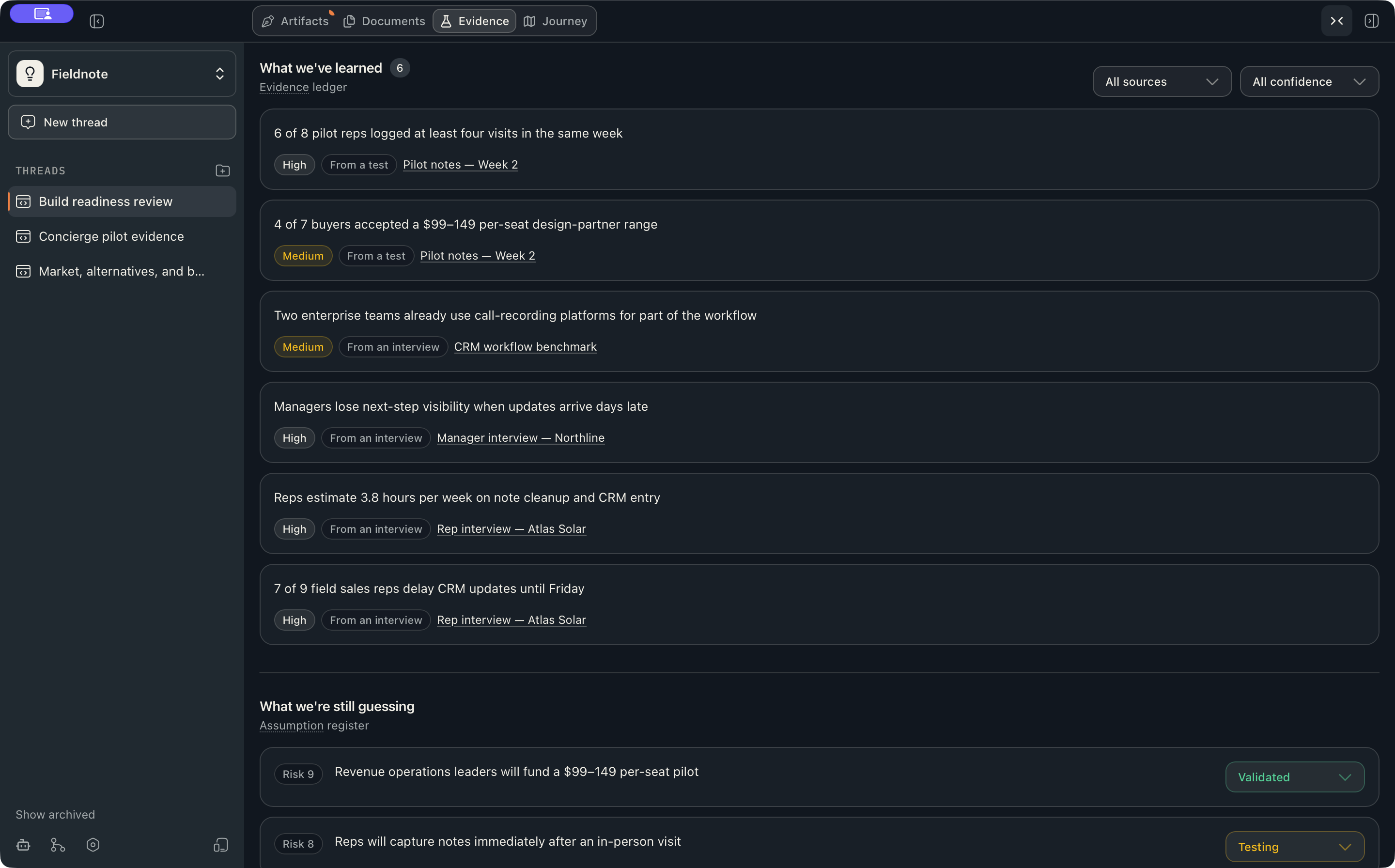
Task: Open the All sources filter dropdown
Action: tap(1162, 81)
